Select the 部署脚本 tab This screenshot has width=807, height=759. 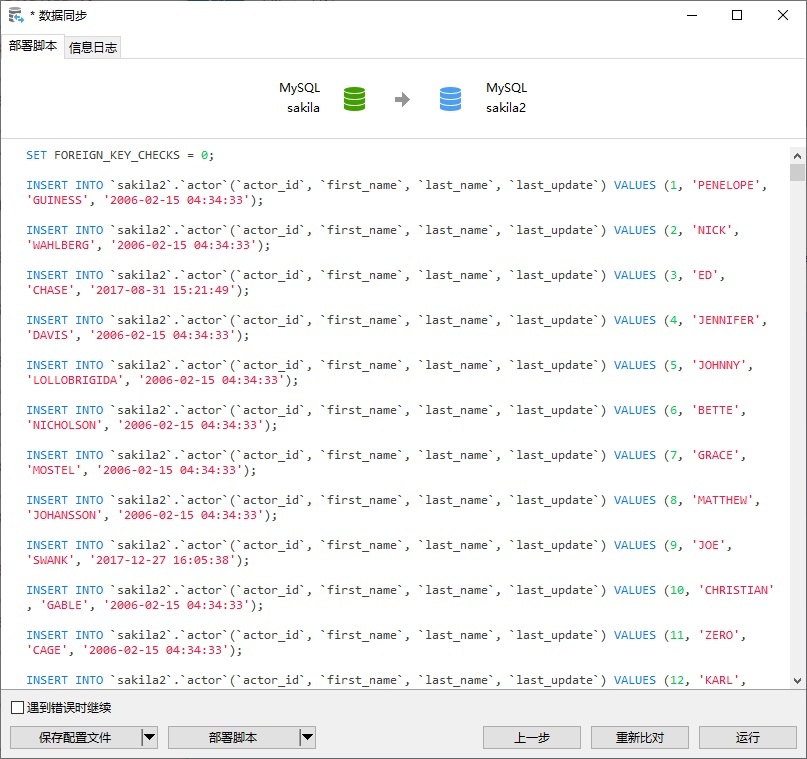pos(32,46)
